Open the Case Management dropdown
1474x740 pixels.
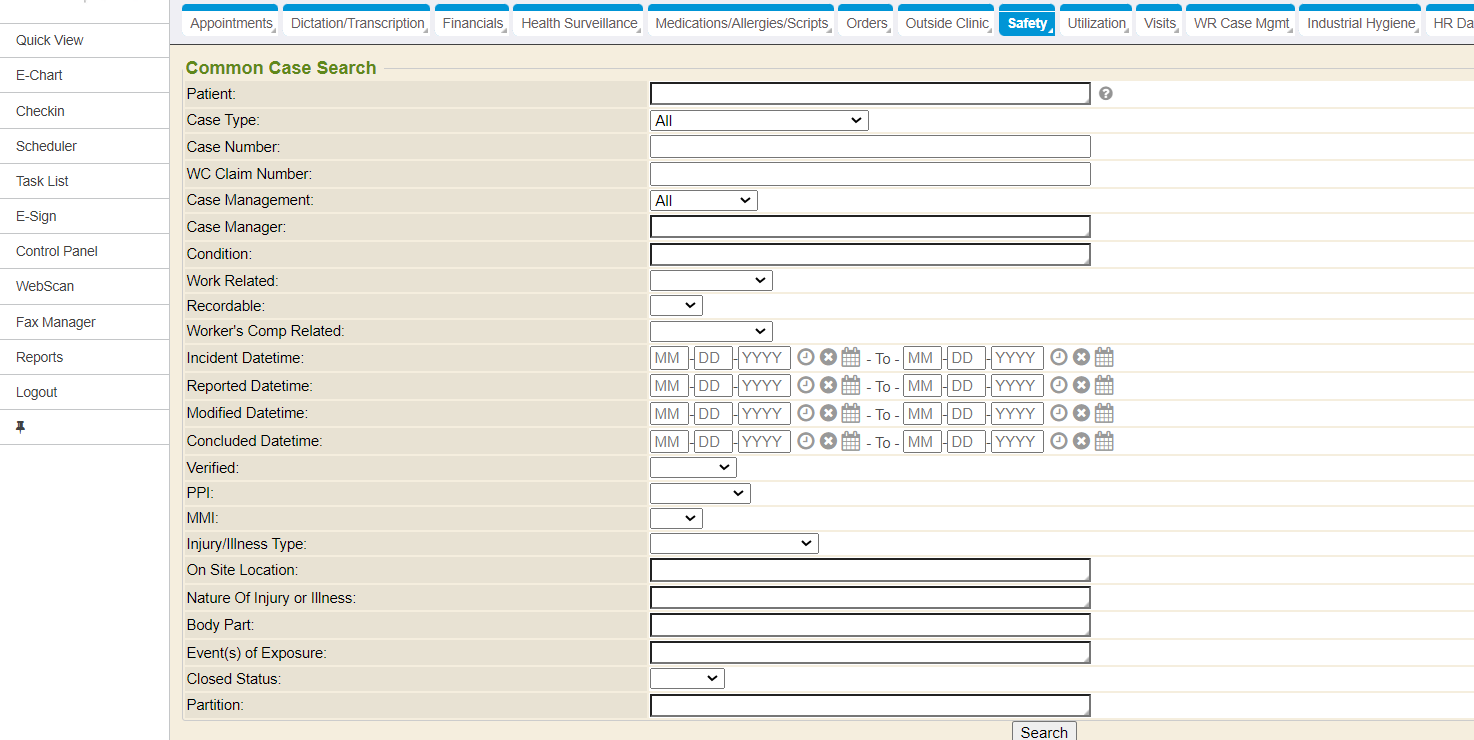[x=703, y=201]
